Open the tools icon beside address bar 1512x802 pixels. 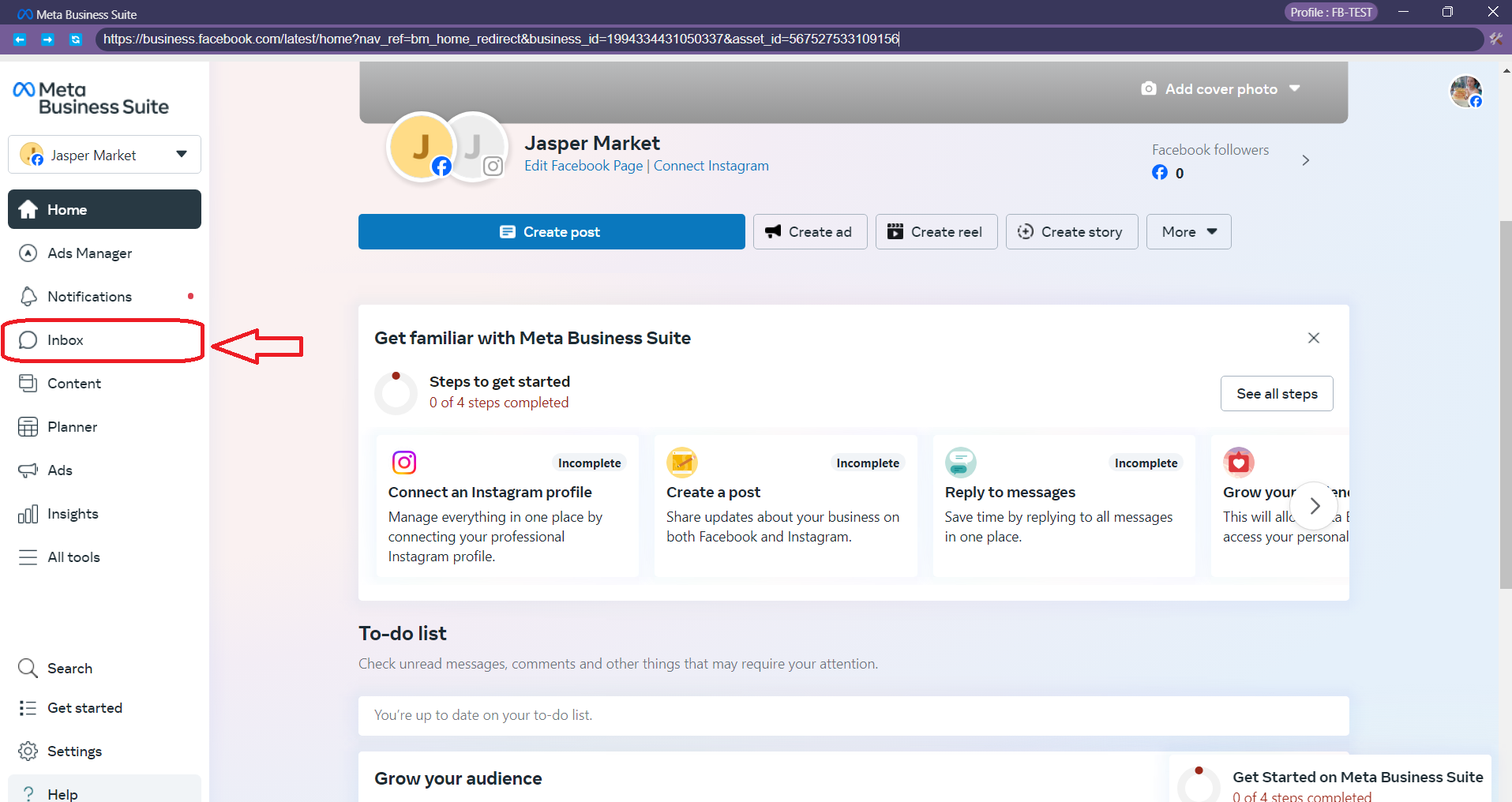[x=1495, y=39]
